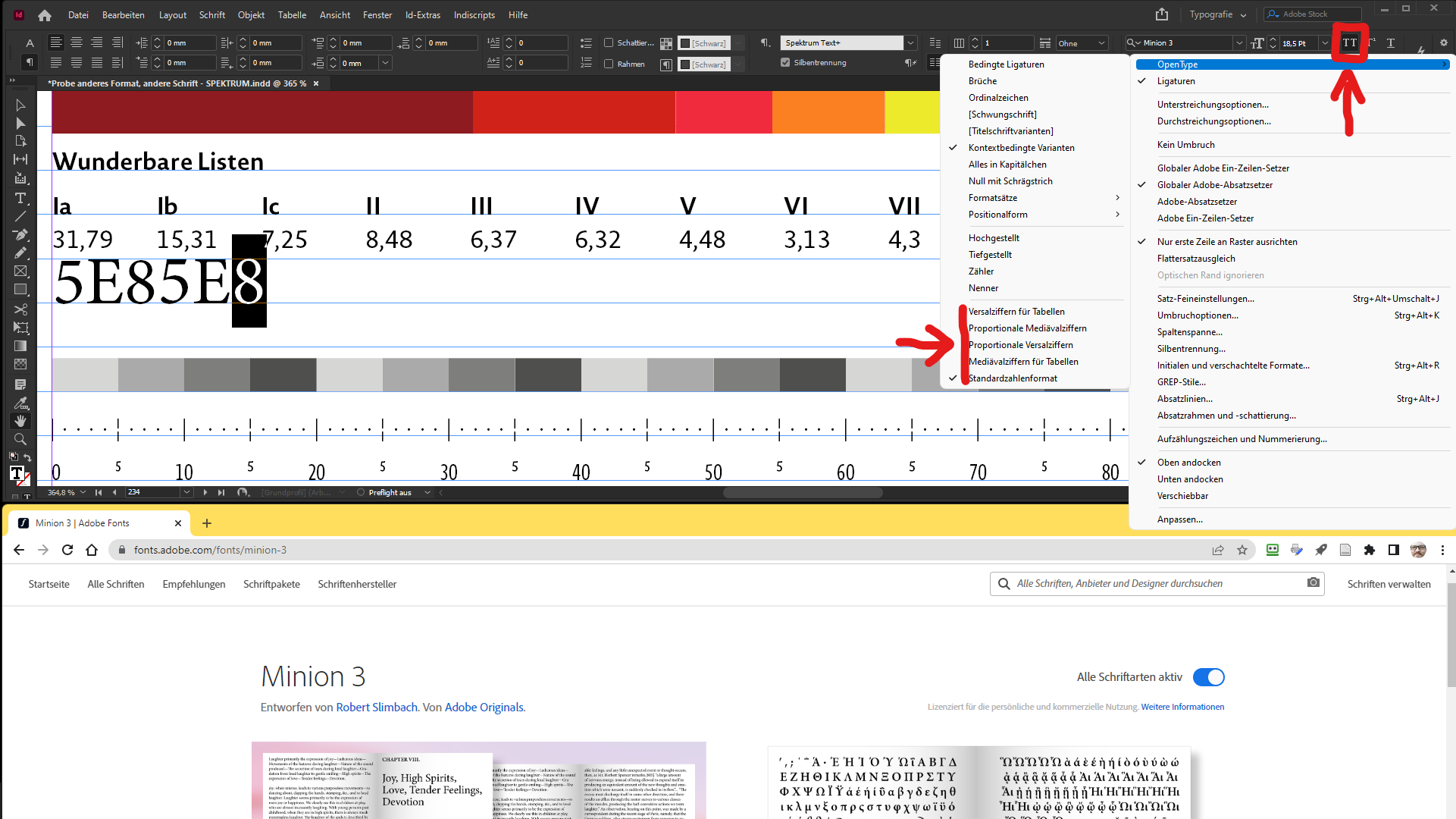Open the Schrift menu
Viewport: 1456px width, 819px height.
tap(212, 14)
